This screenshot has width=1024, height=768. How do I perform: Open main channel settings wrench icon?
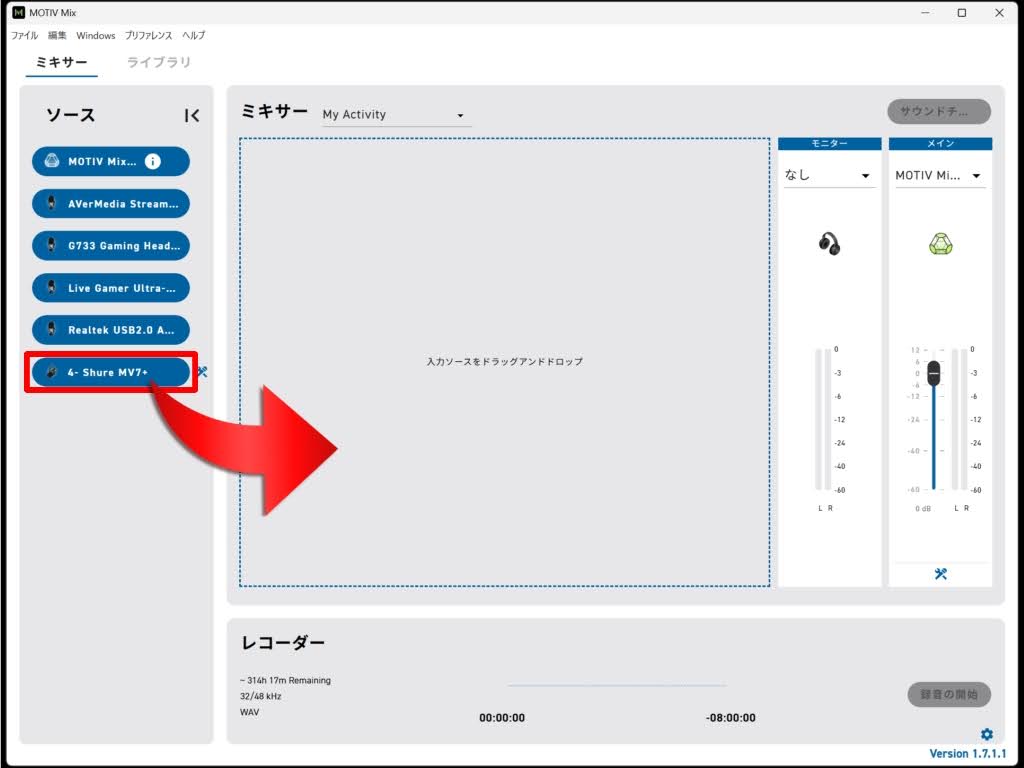940,574
